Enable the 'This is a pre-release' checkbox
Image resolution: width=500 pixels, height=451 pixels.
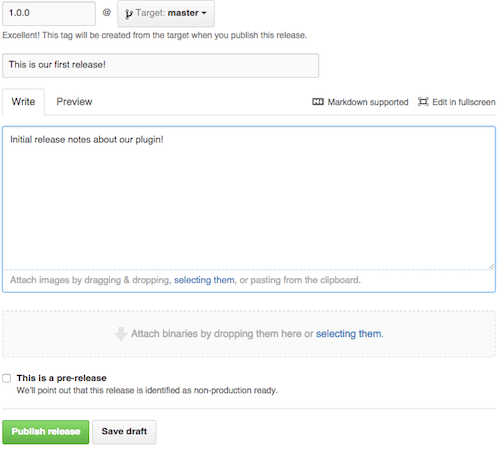click(x=7, y=378)
